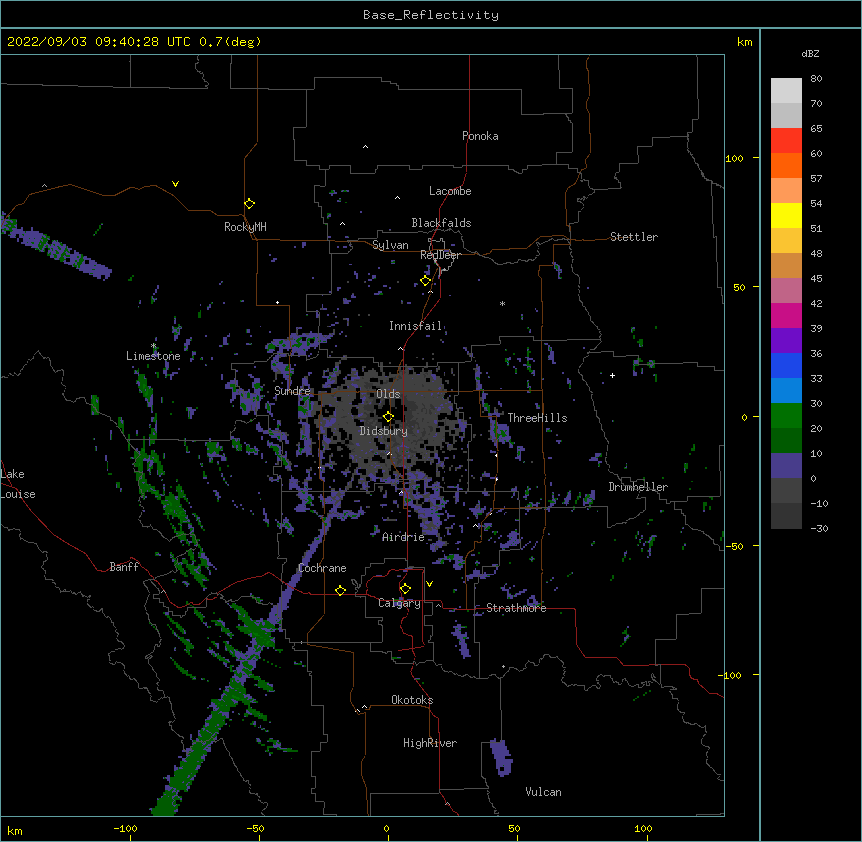
Task: Click the red swatch between 65 and 60 dBZ
Action: (786, 141)
